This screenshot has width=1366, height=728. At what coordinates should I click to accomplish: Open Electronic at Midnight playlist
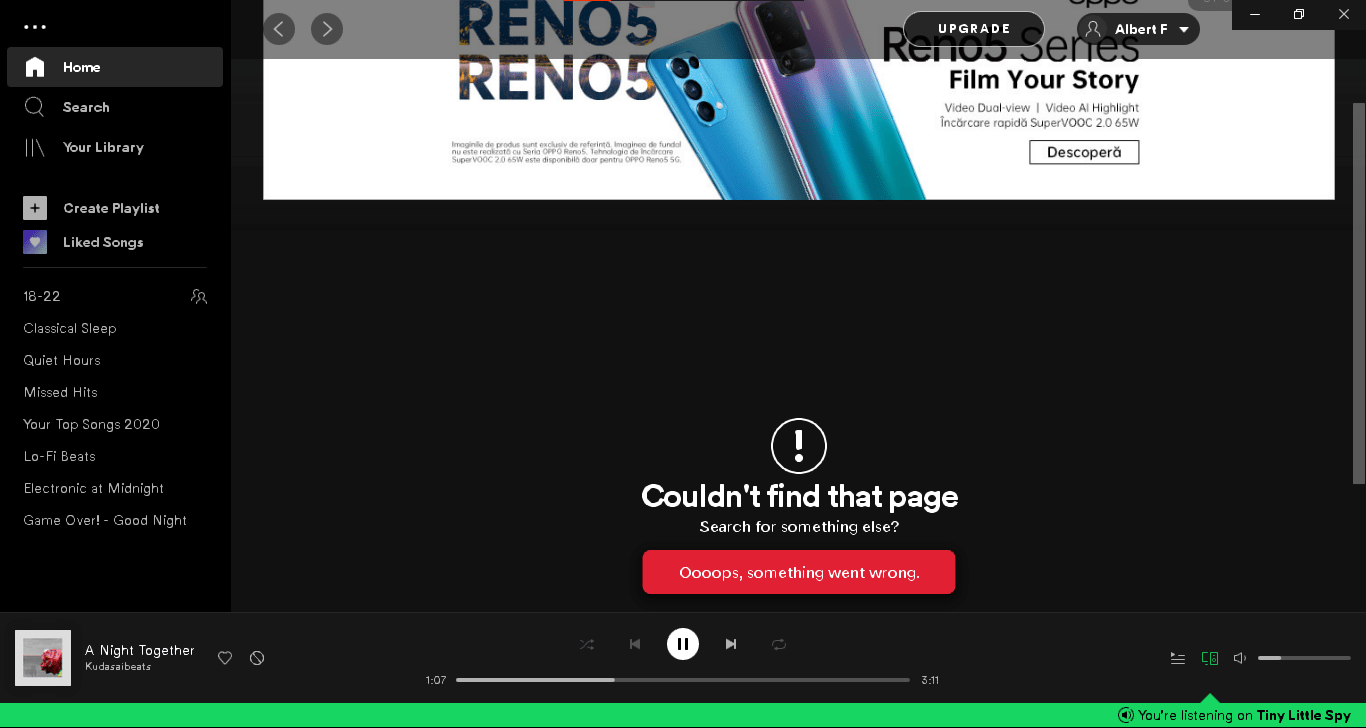point(94,488)
